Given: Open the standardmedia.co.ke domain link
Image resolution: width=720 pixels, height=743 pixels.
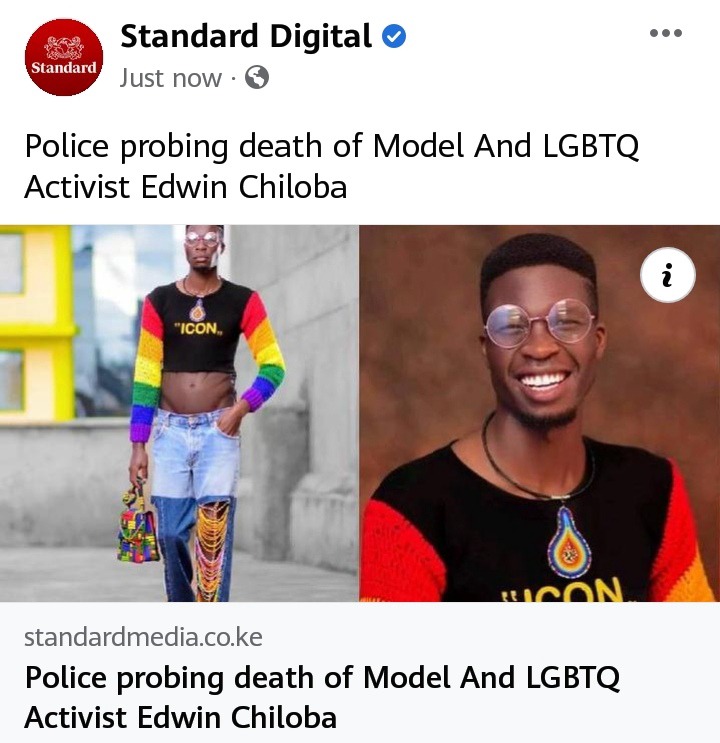Looking at the screenshot, I should 143,637.
